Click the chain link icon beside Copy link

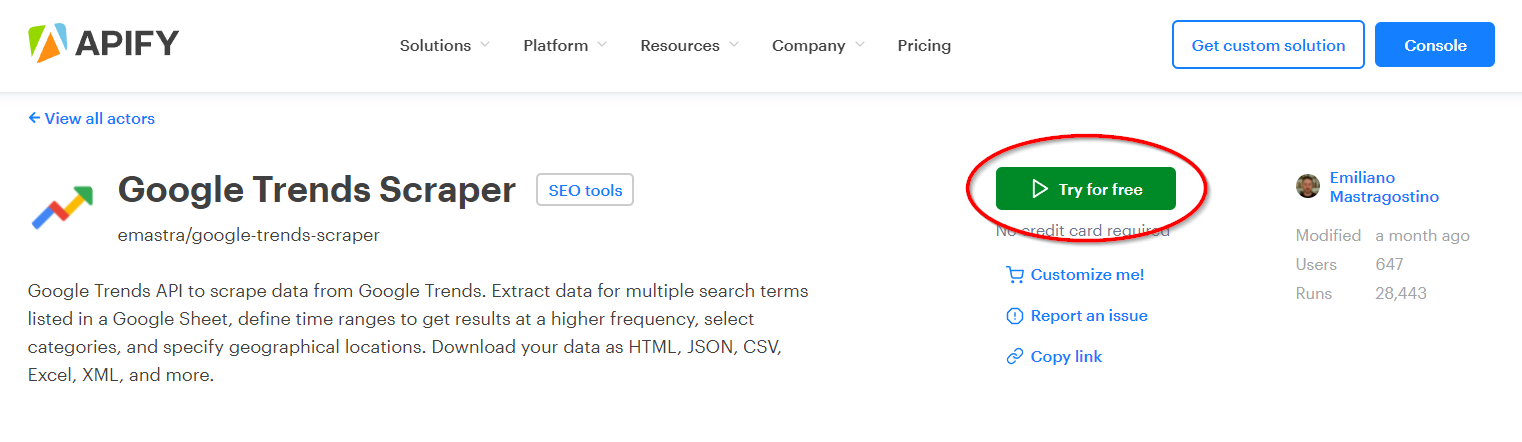click(1015, 357)
